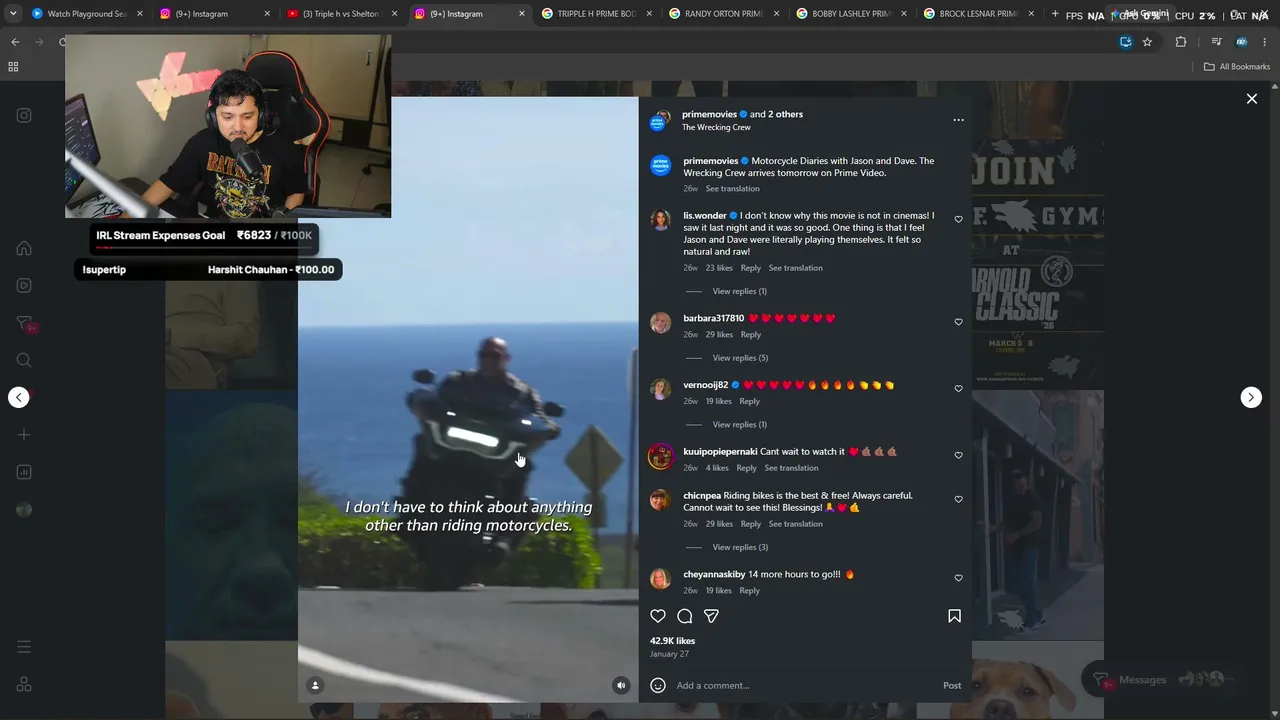Go to the previous post arrow
The width and height of the screenshot is (1280, 720).
tap(19, 397)
